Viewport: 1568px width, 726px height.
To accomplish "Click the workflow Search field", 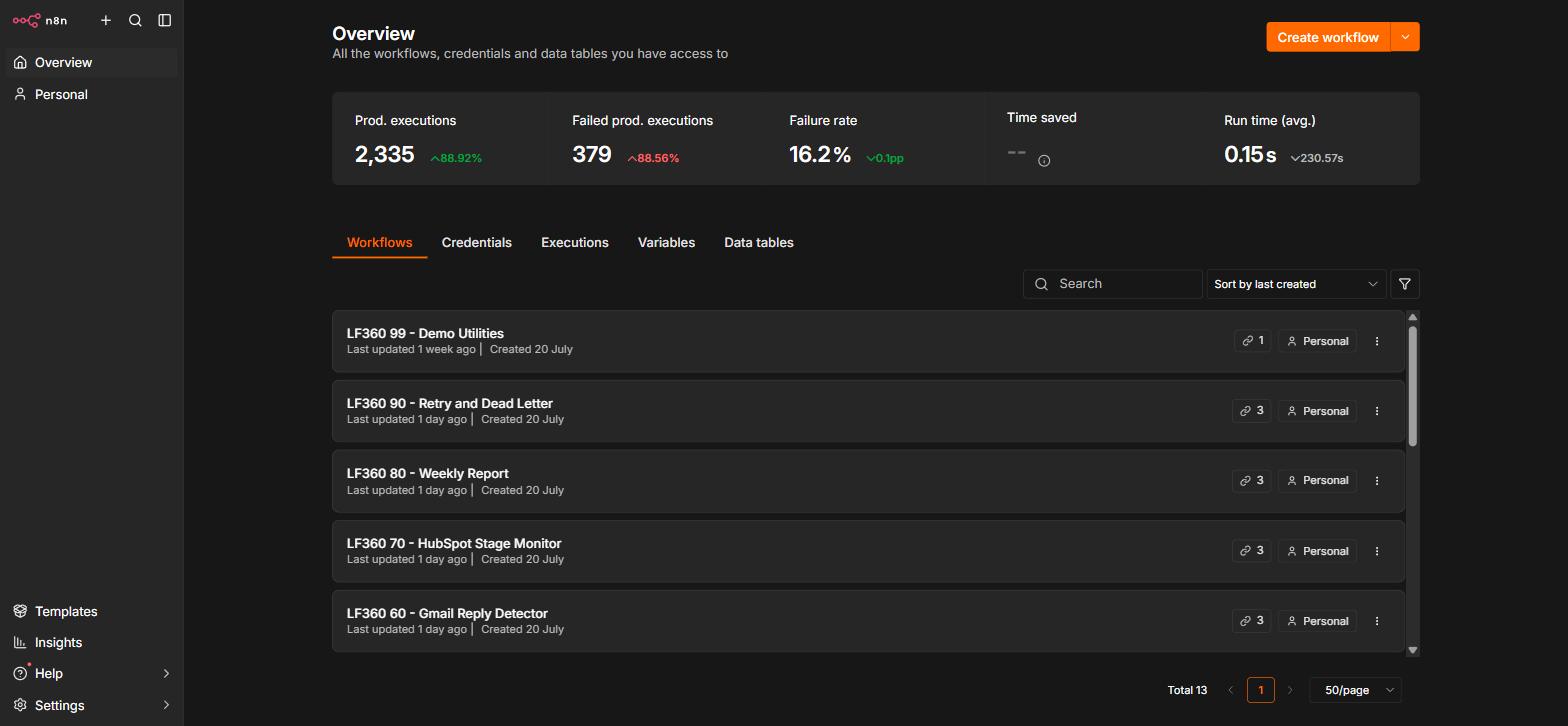I will (x=1112, y=284).
